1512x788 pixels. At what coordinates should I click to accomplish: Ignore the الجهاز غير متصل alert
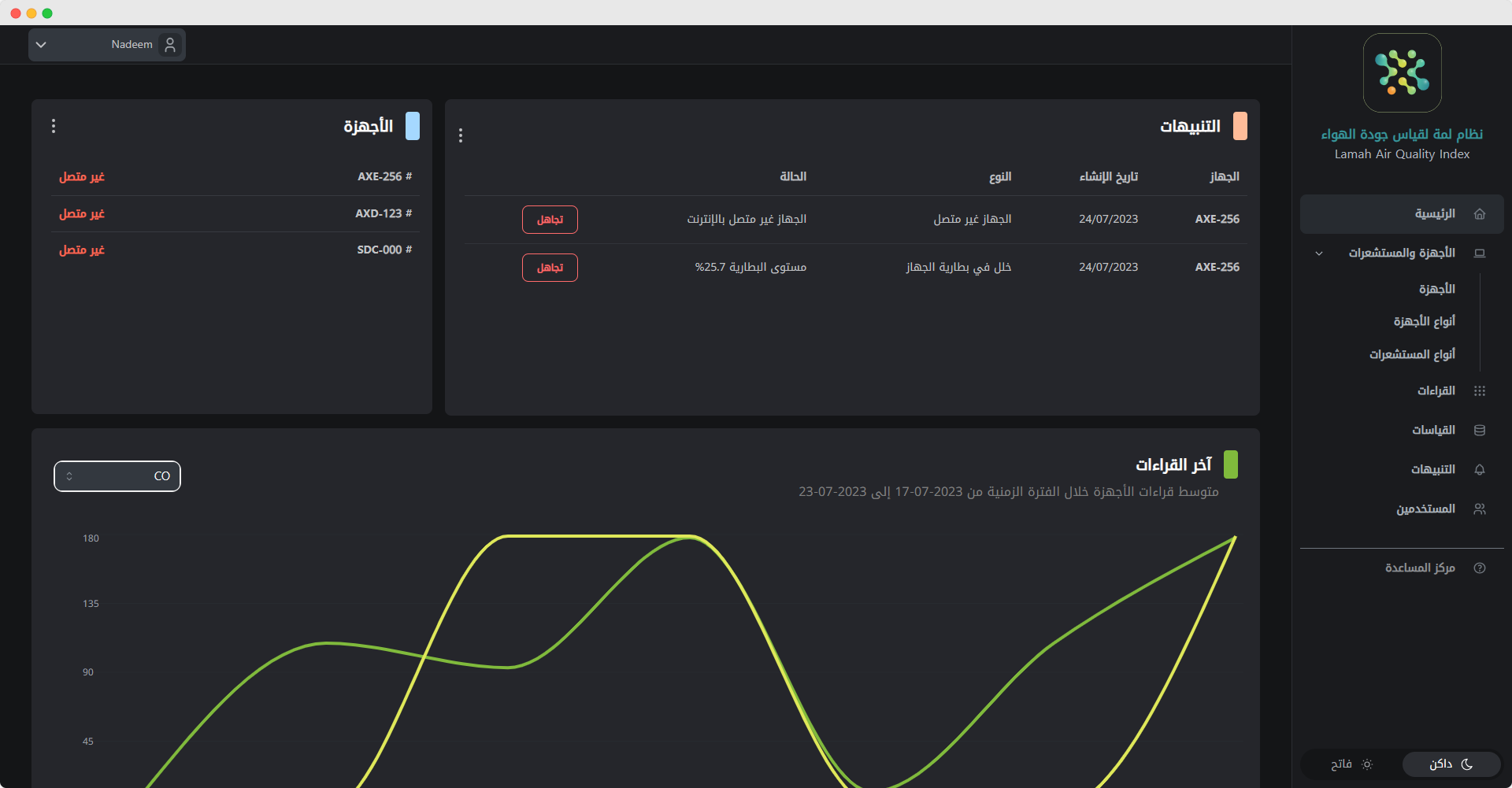tap(550, 220)
